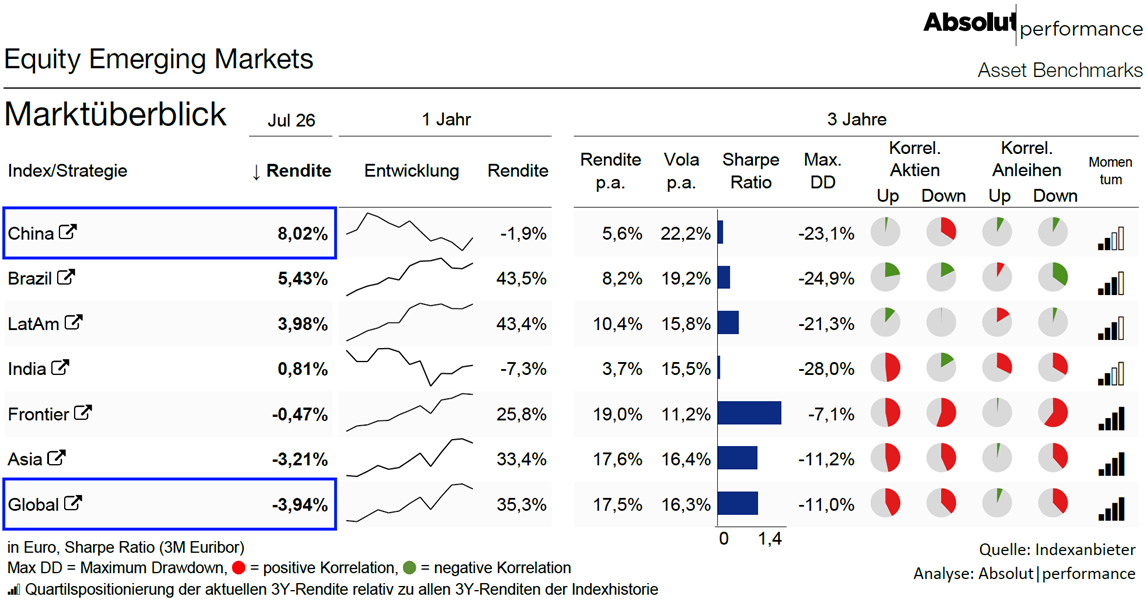
Task: Click the Frontier Momentum bars icon
Action: click(1111, 419)
